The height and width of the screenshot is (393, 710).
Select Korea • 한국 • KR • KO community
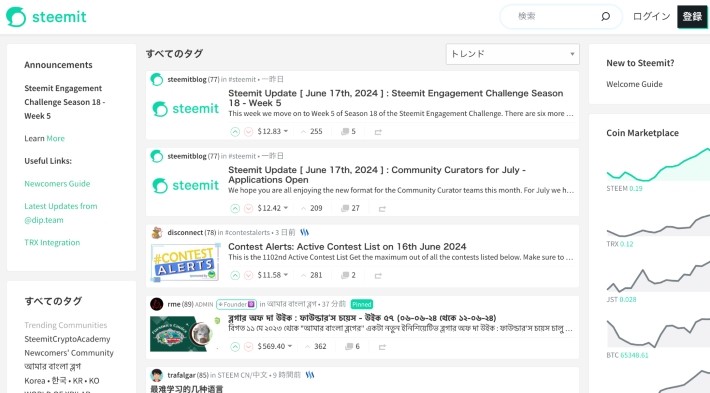point(62,381)
